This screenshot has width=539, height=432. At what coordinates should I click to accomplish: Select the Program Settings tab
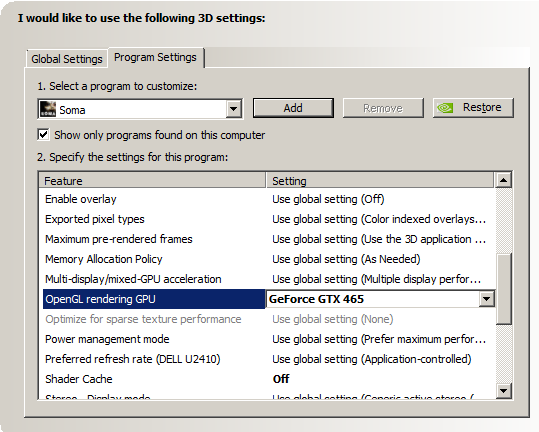pyautogui.click(x=155, y=57)
